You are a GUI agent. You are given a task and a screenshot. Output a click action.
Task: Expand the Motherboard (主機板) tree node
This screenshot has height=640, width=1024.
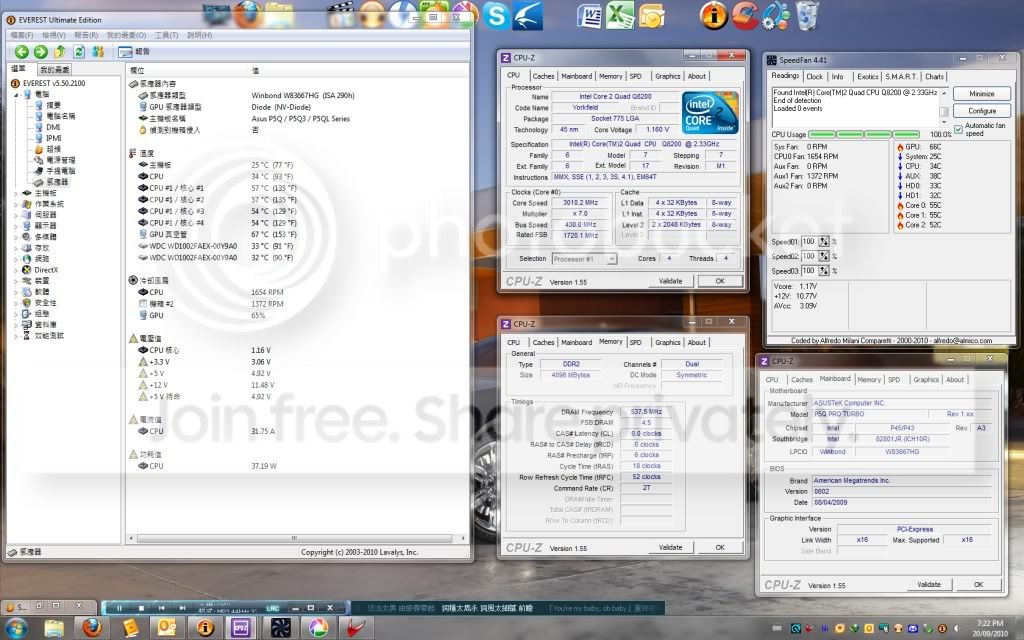[16, 193]
